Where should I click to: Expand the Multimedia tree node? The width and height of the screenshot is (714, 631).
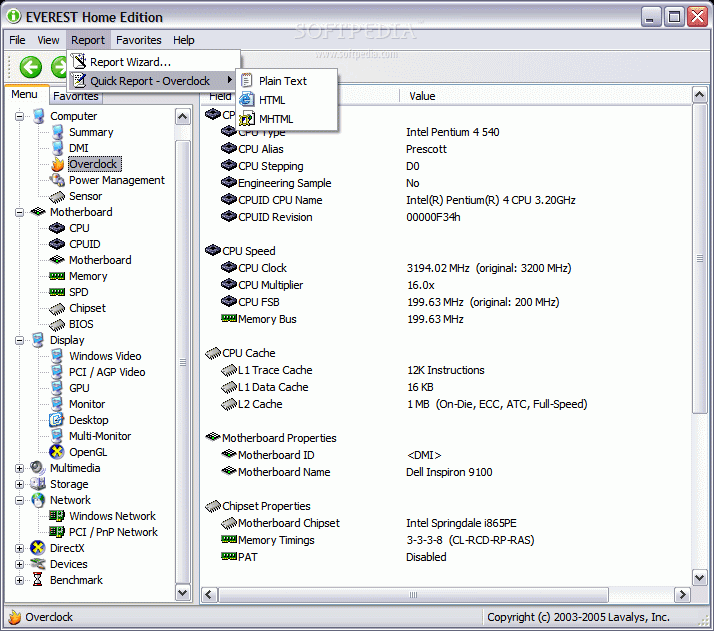(19, 468)
